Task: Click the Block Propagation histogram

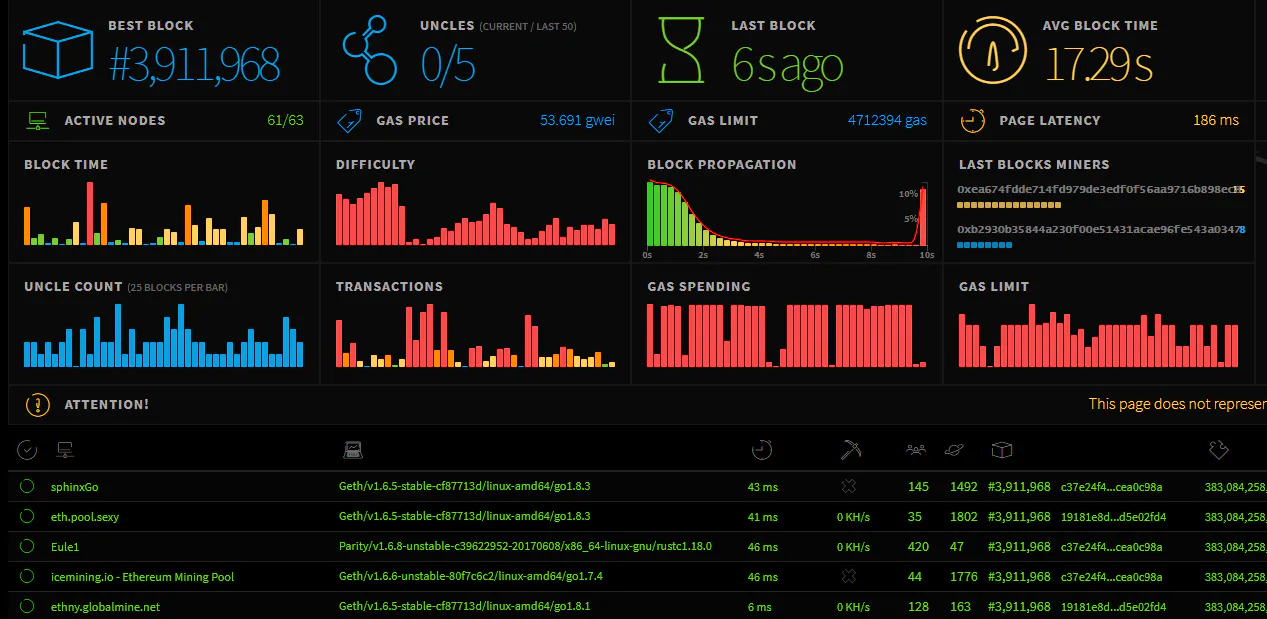Action: click(788, 214)
